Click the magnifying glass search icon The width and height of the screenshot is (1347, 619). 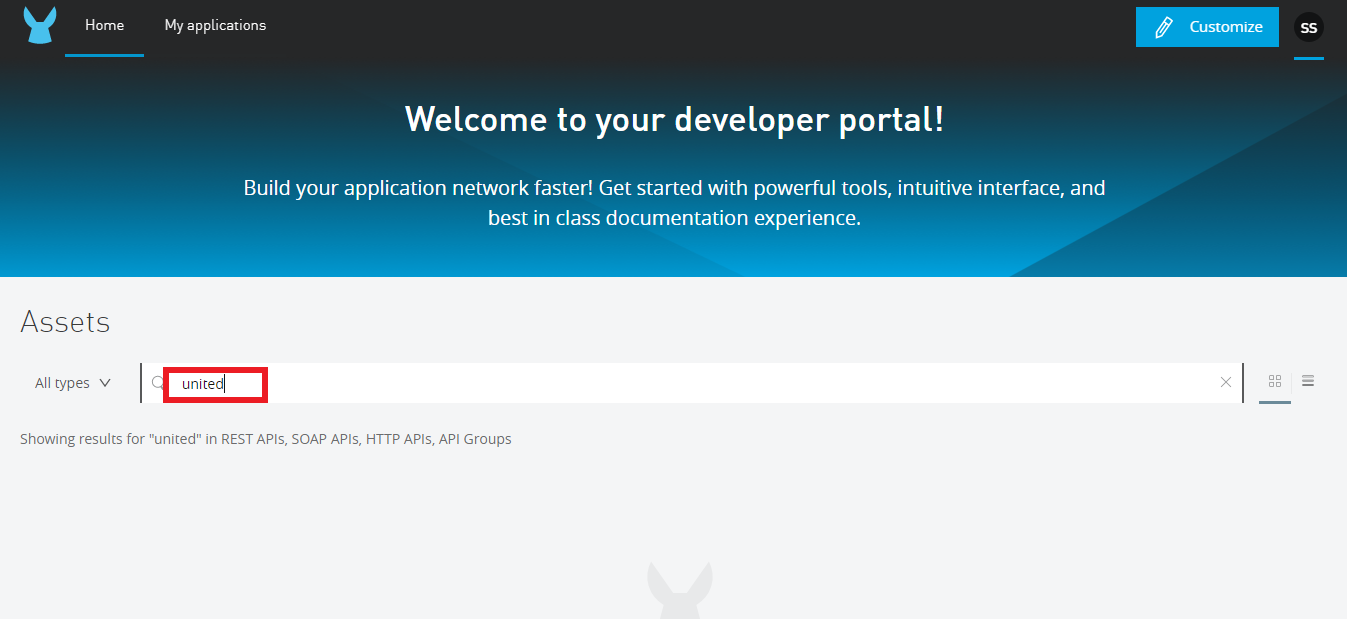coord(157,383)
